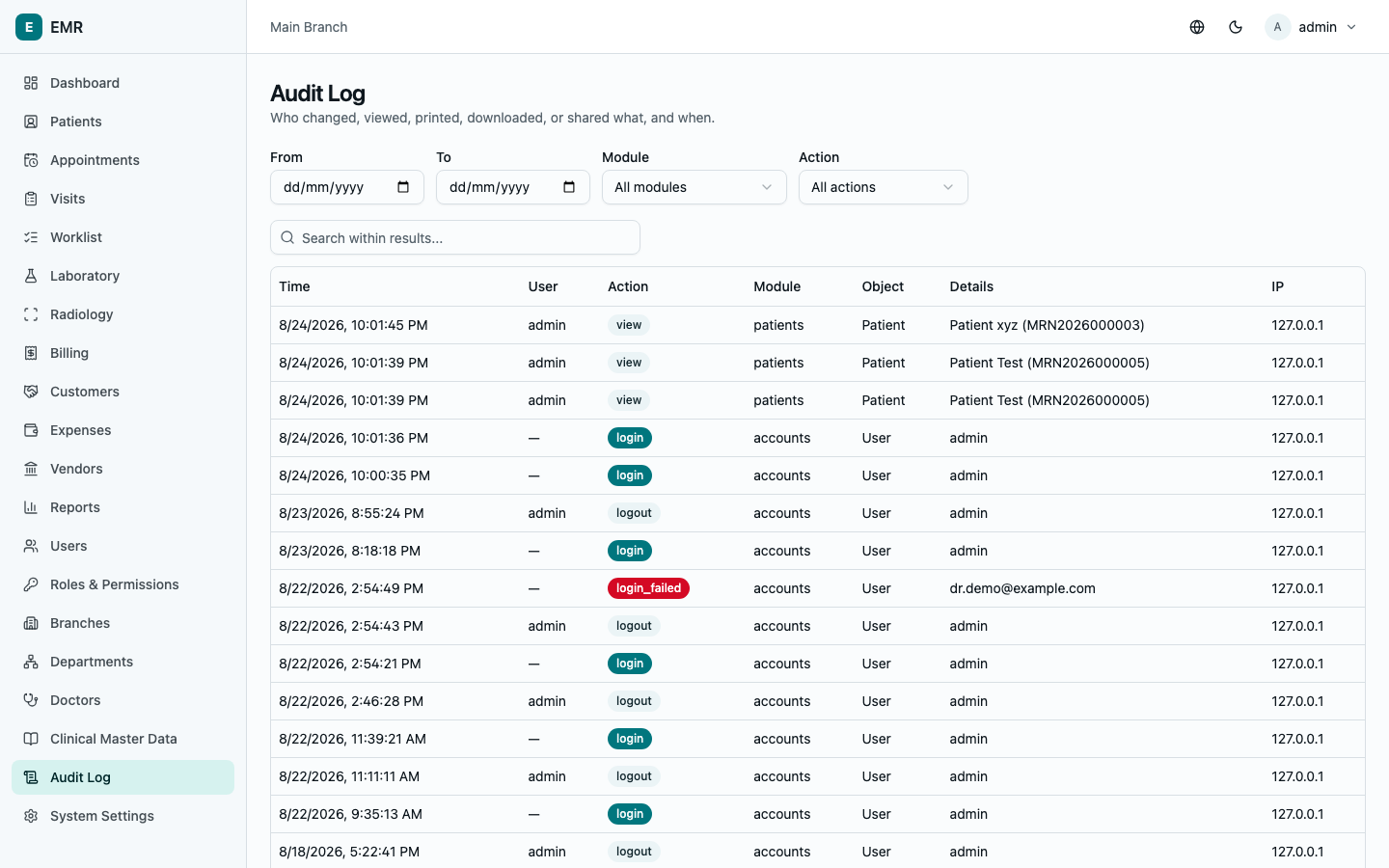Screen dimensions: 1389x868
Task: Click timestamp '8/23/2026, 8:18:18 PM'
Action: pos(349,551)
